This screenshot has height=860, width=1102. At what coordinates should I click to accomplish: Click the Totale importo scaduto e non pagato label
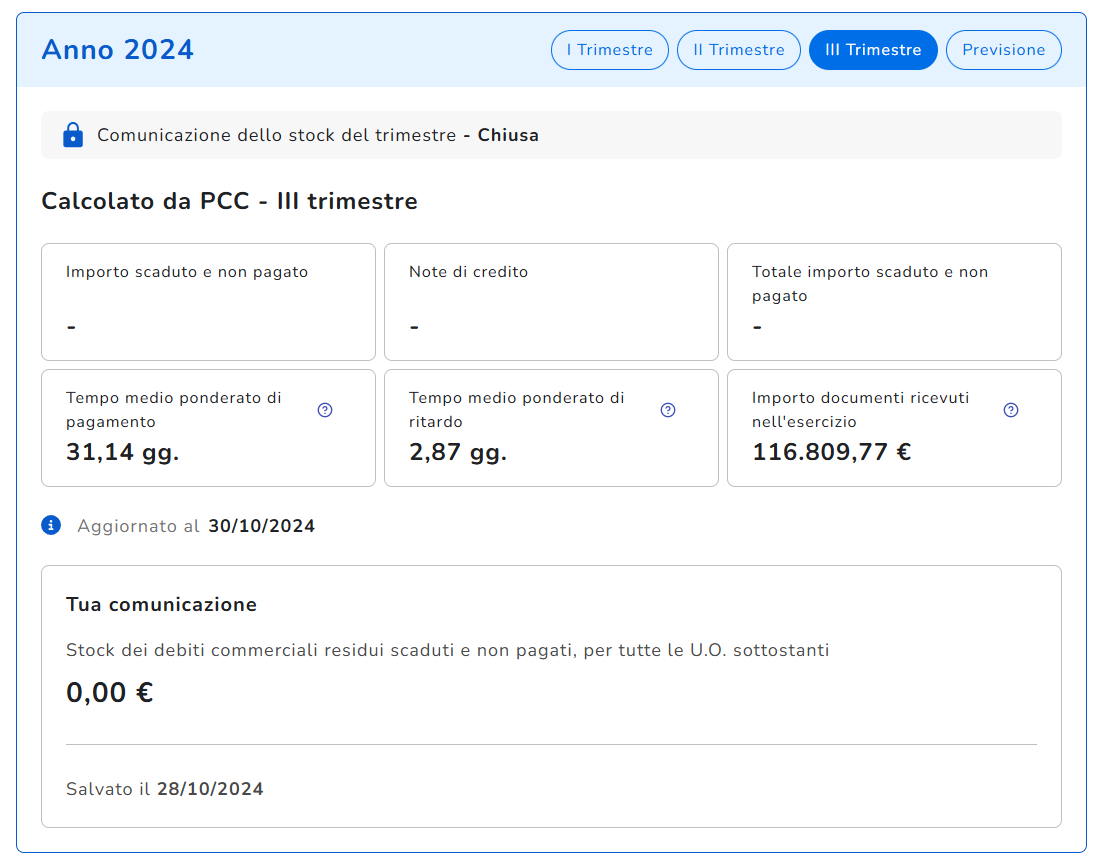tap(869, 283)
